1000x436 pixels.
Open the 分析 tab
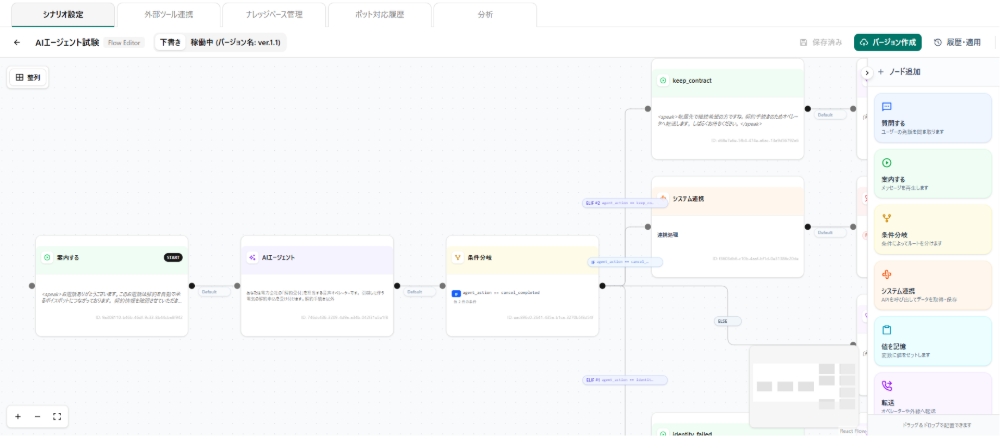(485, 15)
